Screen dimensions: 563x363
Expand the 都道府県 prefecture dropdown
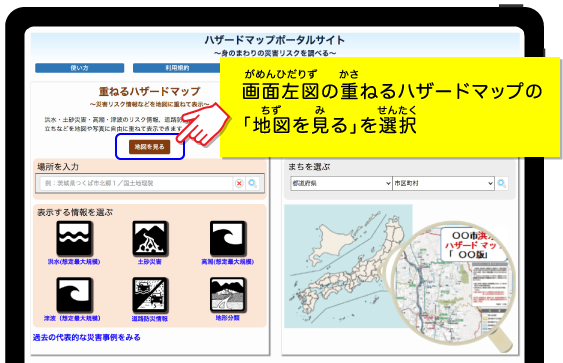click(341, 183)
